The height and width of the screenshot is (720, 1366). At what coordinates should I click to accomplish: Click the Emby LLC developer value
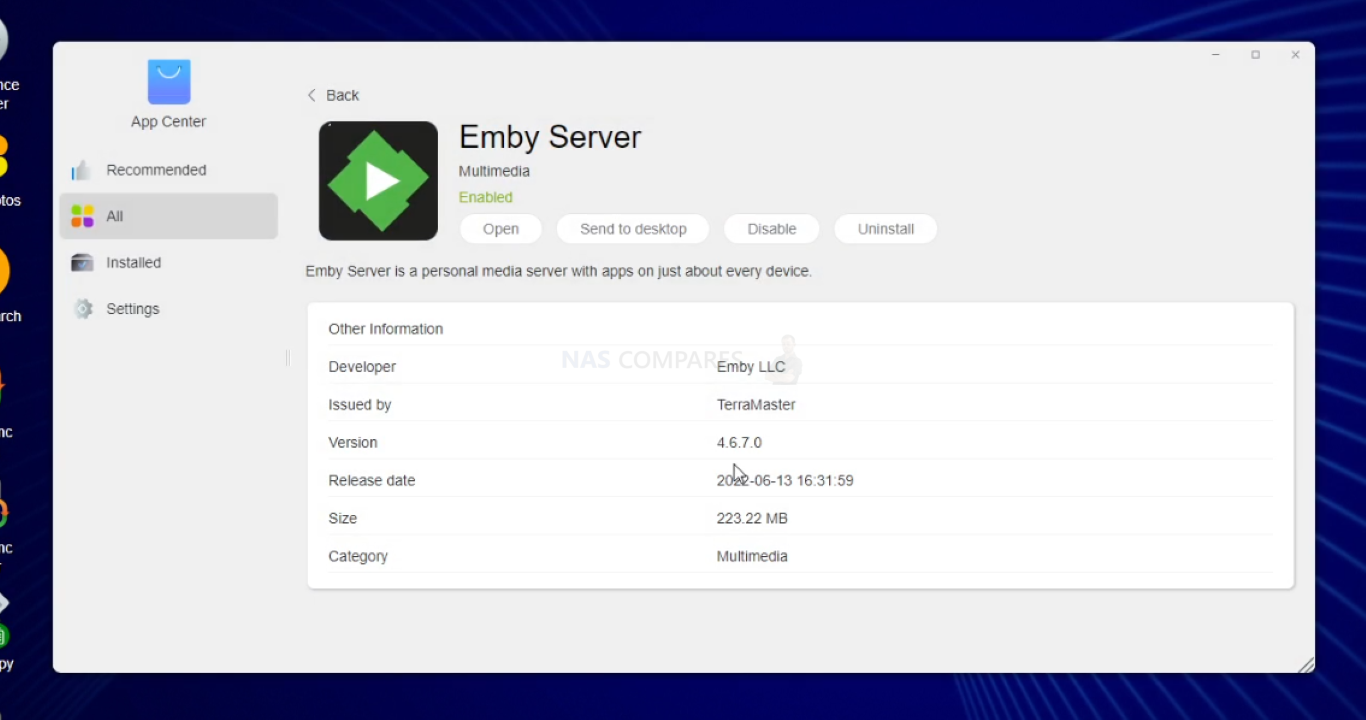(x=751, y=367)
